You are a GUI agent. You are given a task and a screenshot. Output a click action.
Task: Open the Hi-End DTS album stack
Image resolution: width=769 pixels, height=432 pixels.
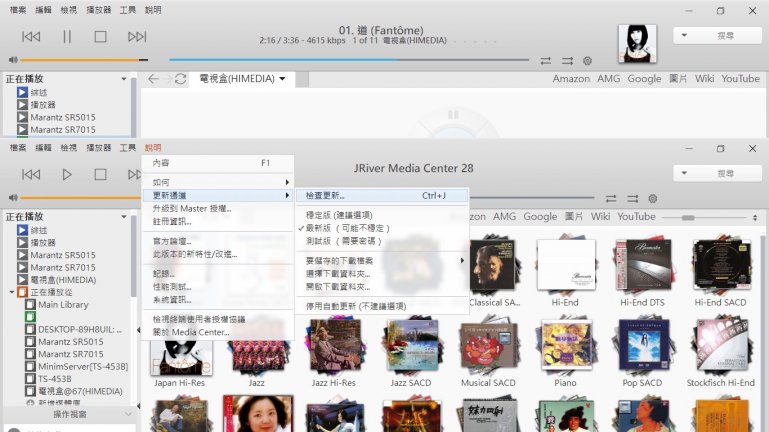[x=642, y=266]
